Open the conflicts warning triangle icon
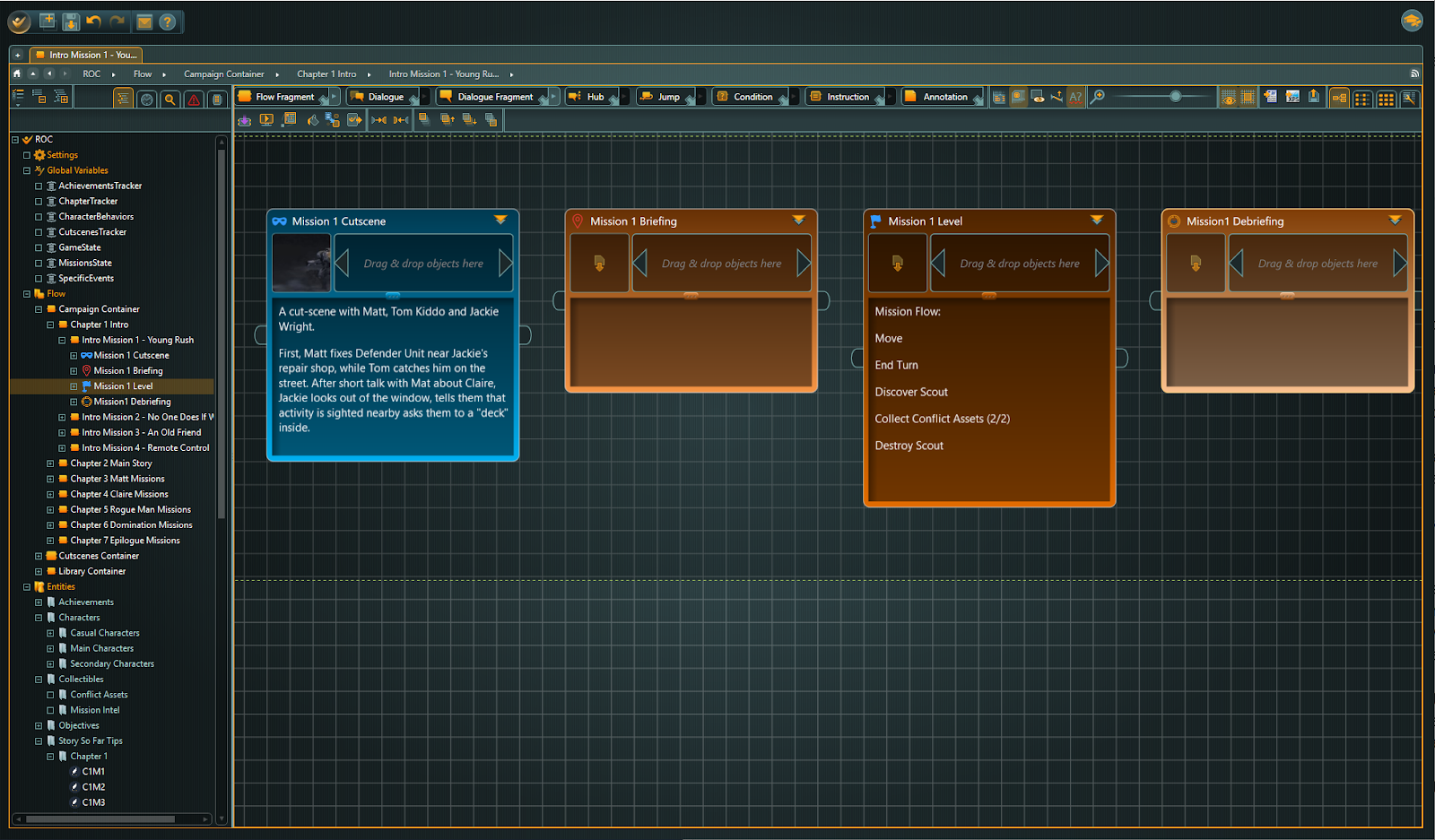This screenshot has width=1435, height=840. click(x=193, y=99)
